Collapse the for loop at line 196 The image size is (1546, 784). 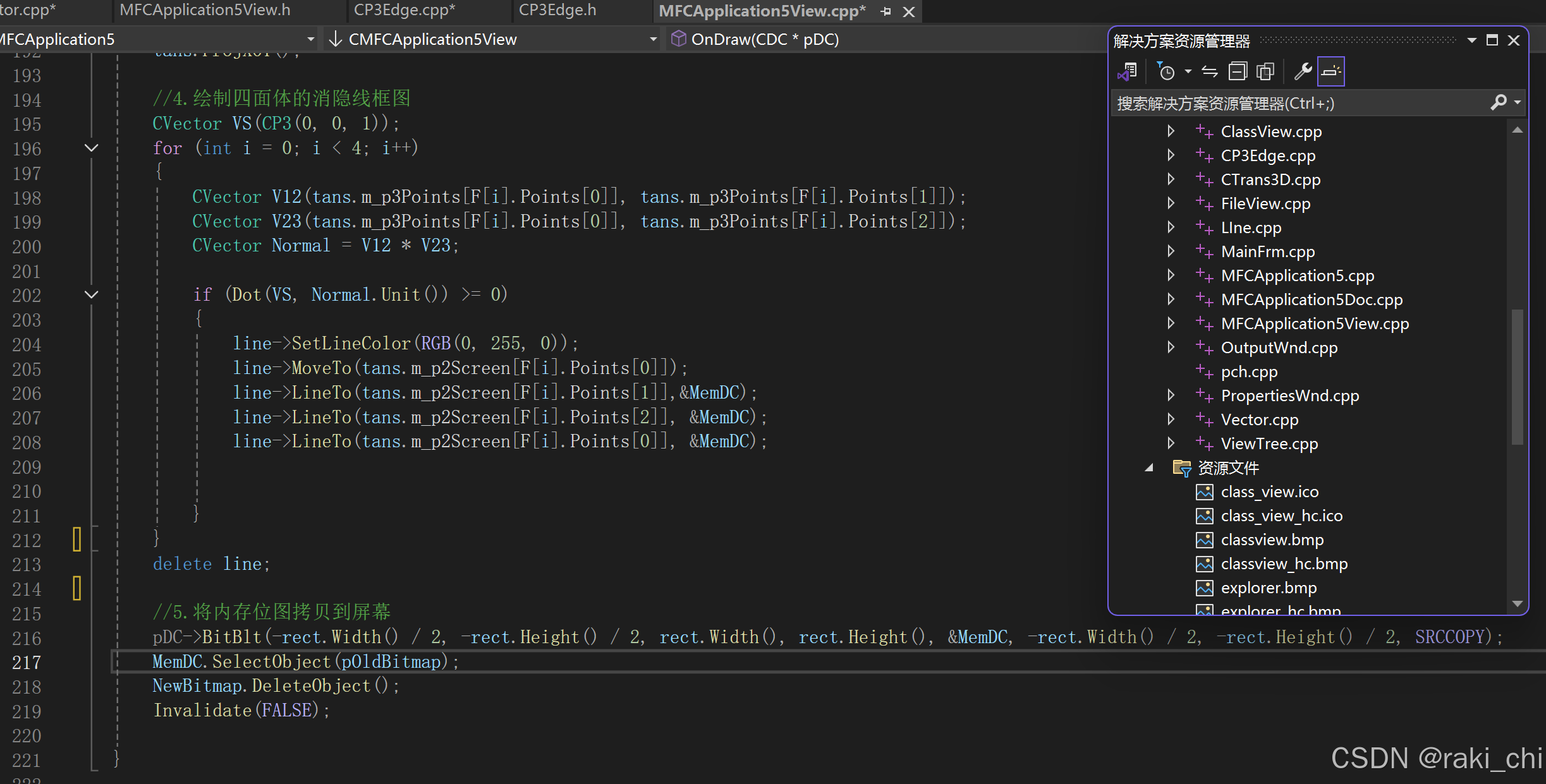tap(92, 148)
